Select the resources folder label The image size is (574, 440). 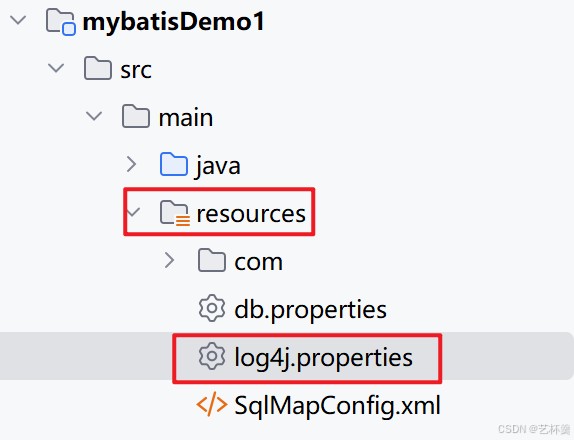(x=251, y=213)
